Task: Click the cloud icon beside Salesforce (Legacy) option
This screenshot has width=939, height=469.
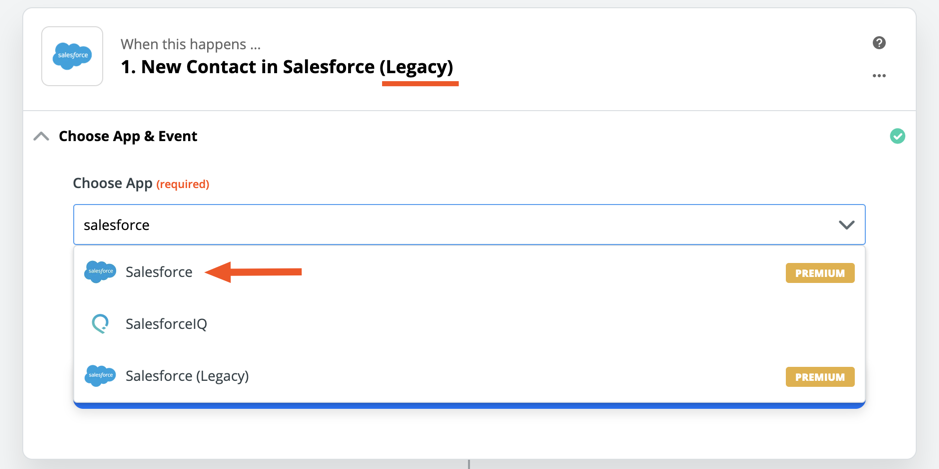Action: [x=100, y=376]
